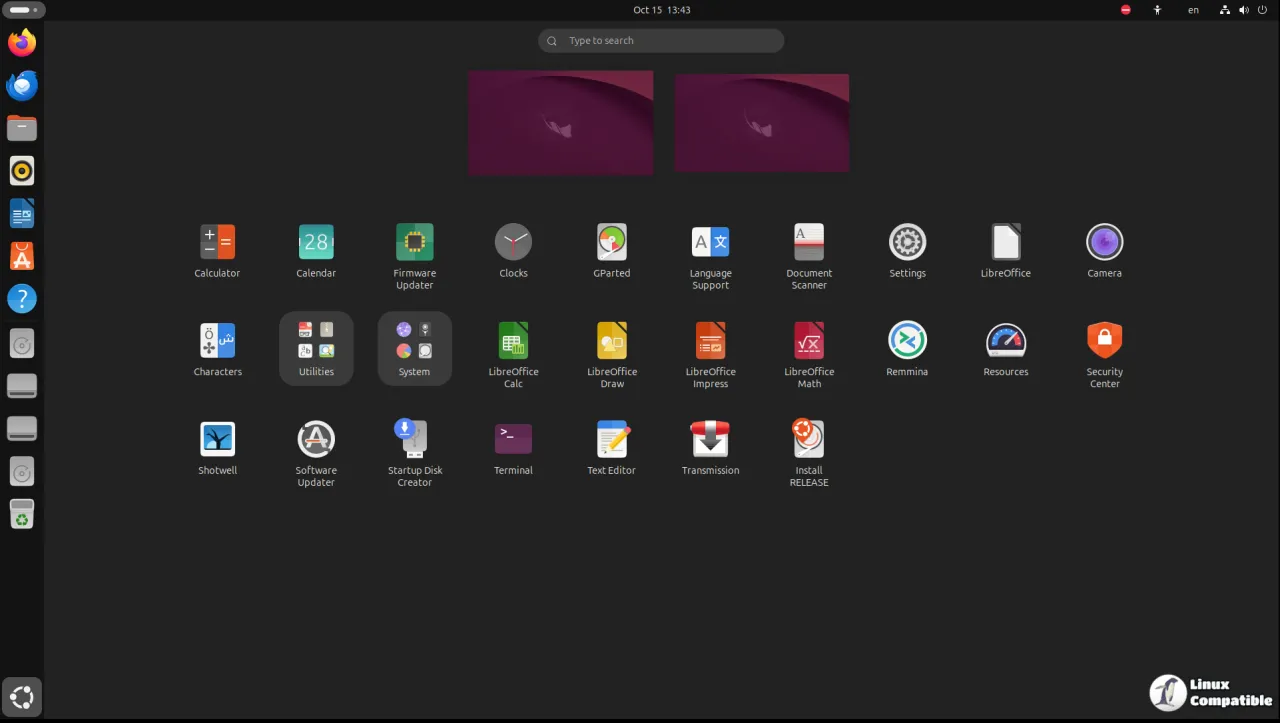Open Language Support
Image resolution: width=1280 pixels, height=723 pixels.
pyautogui.click(x=711, y=242)
